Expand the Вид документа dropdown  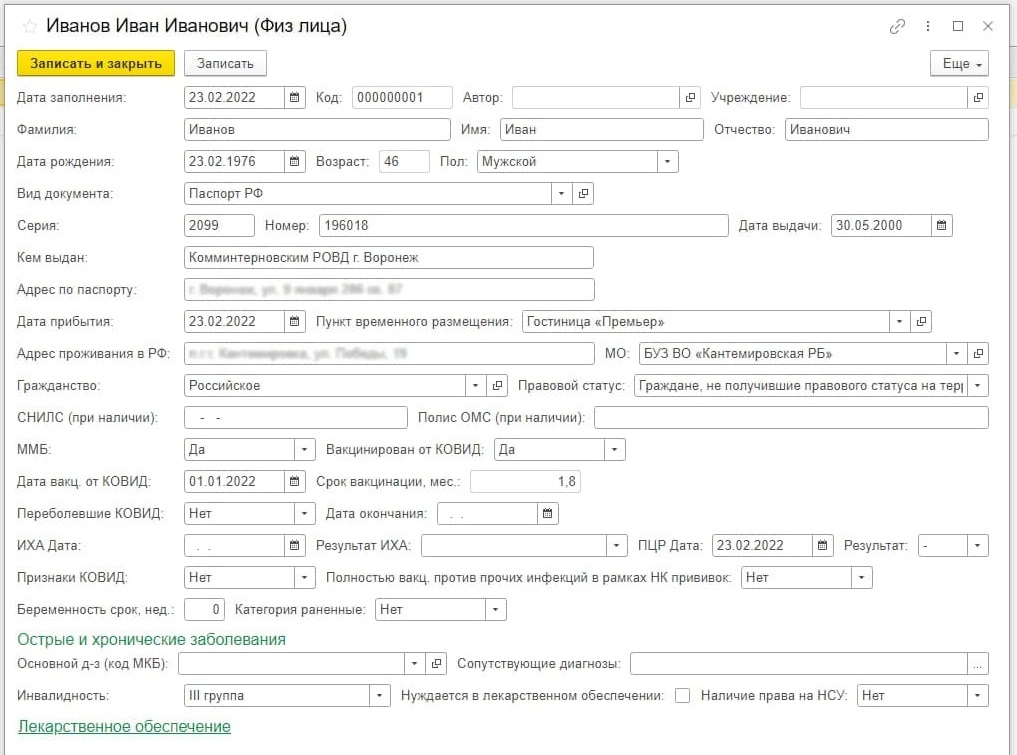point(561,193)
